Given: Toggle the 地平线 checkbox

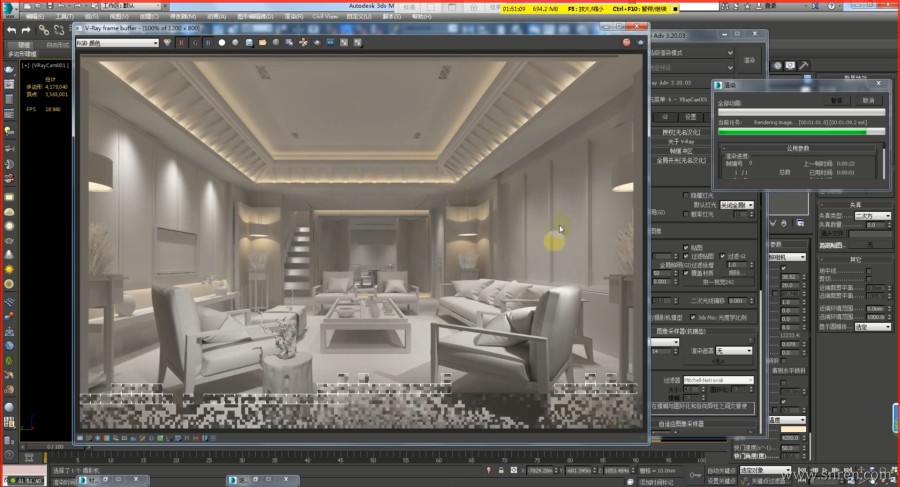Looking at the screenshot, I should point(868,270).
